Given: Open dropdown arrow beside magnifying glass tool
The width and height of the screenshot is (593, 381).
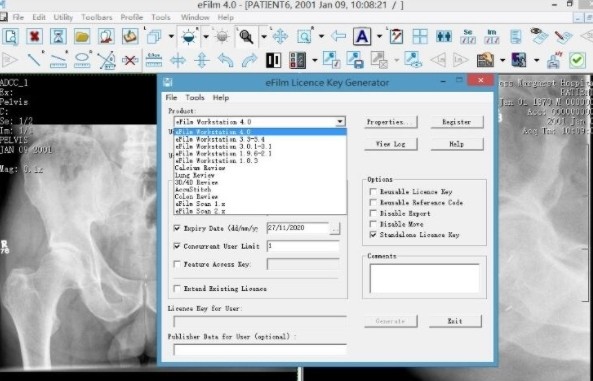Looking at the screenshot, I should (264, 37).
